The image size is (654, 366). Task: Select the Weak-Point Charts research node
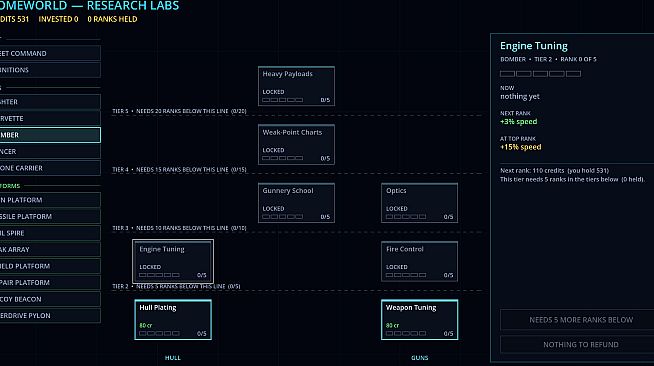click(296, 144)
